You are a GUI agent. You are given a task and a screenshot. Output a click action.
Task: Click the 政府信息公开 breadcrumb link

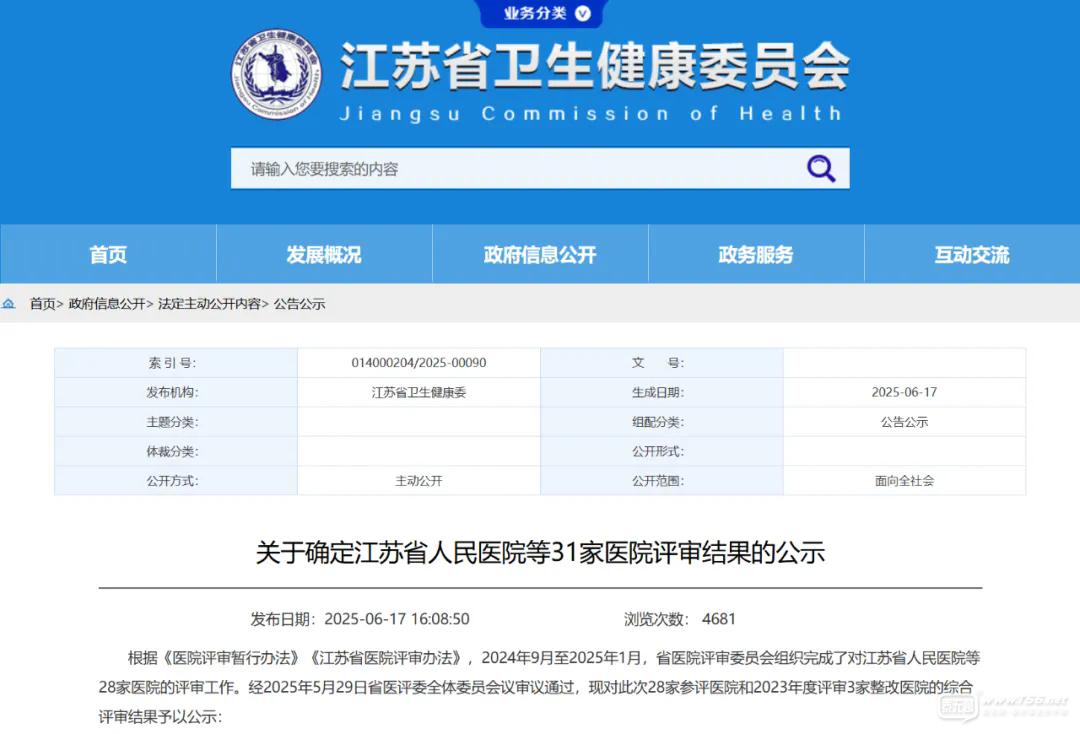coord(107,304)
